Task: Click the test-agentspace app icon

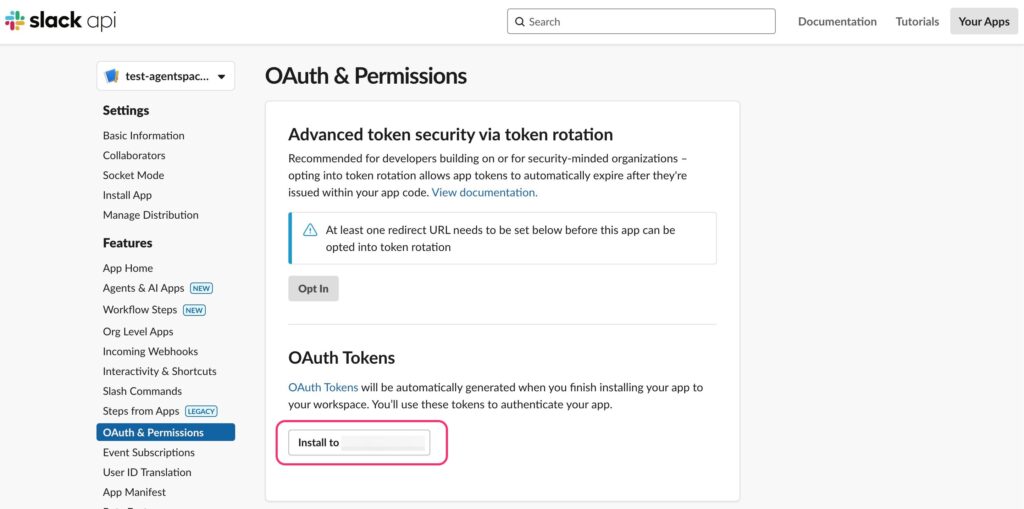Action: coord(112,76)
